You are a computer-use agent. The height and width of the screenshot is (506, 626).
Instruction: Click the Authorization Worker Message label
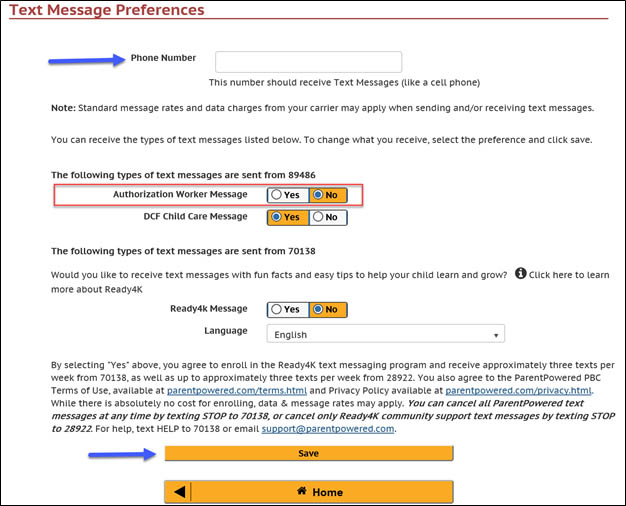click(x=180, y=194)
